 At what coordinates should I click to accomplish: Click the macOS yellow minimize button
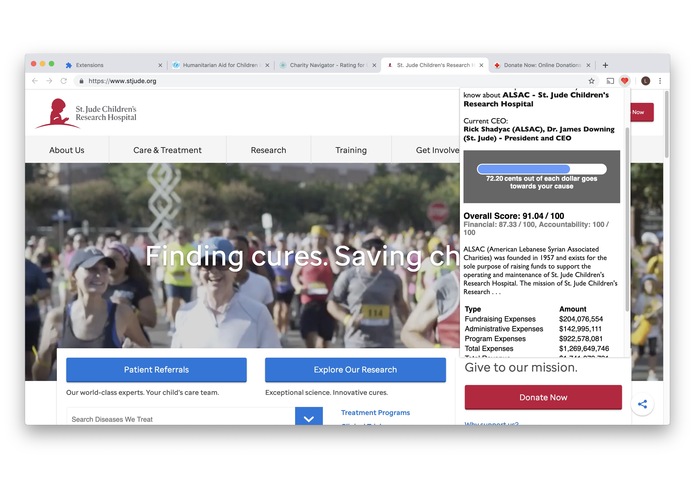43,64
